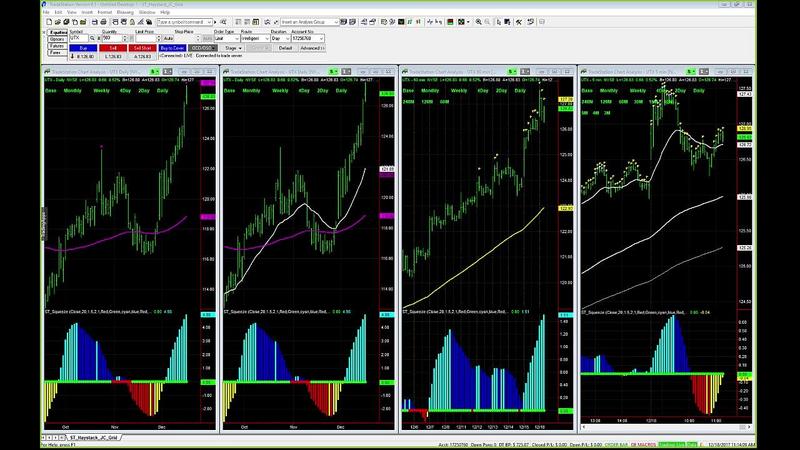The image size is (800, 450).
Task: Click the last grayed toolbar icon
Action: pyautogui.click(x=542, y=22)
